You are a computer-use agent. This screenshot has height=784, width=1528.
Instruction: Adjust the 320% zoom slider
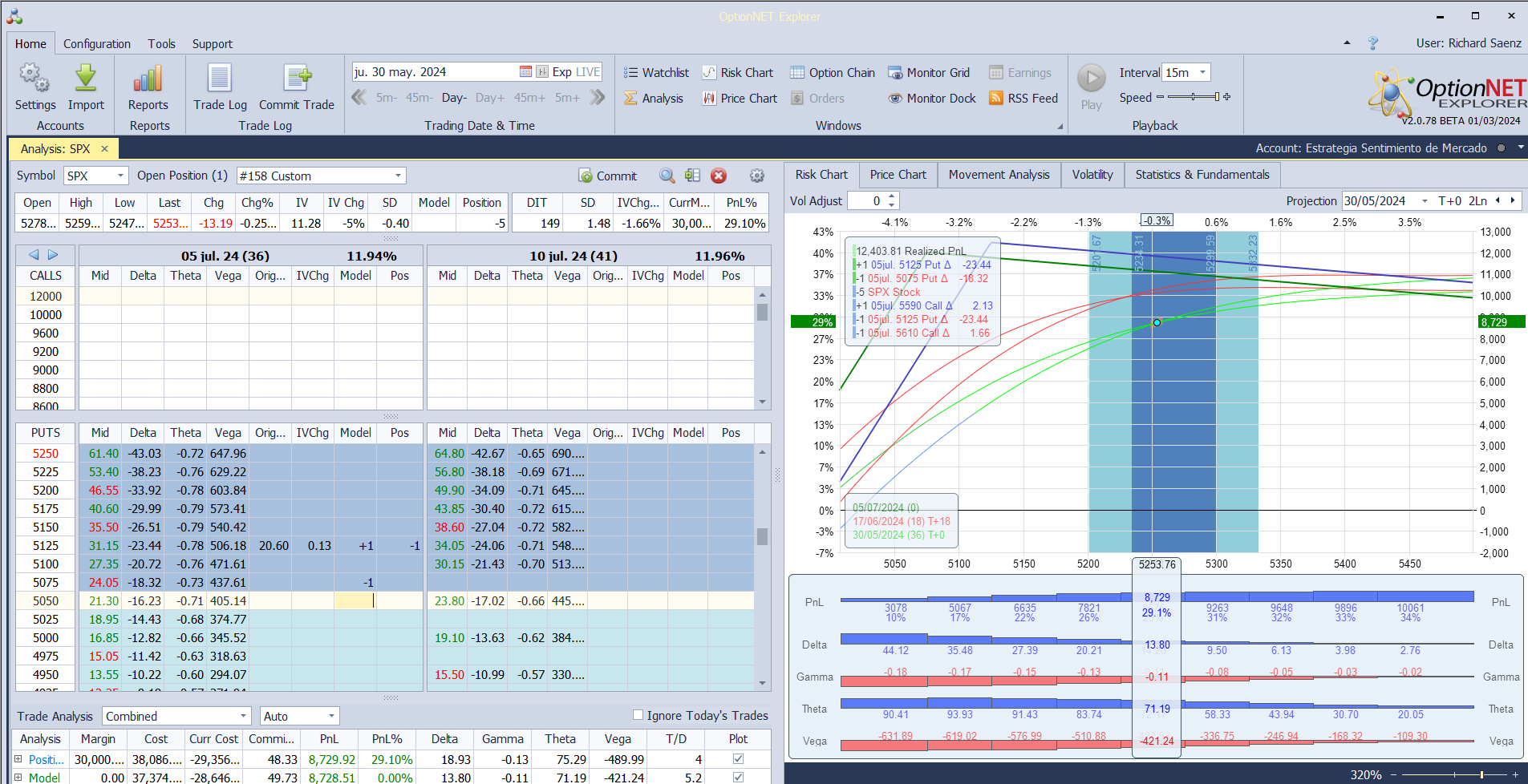[1453, 774]
